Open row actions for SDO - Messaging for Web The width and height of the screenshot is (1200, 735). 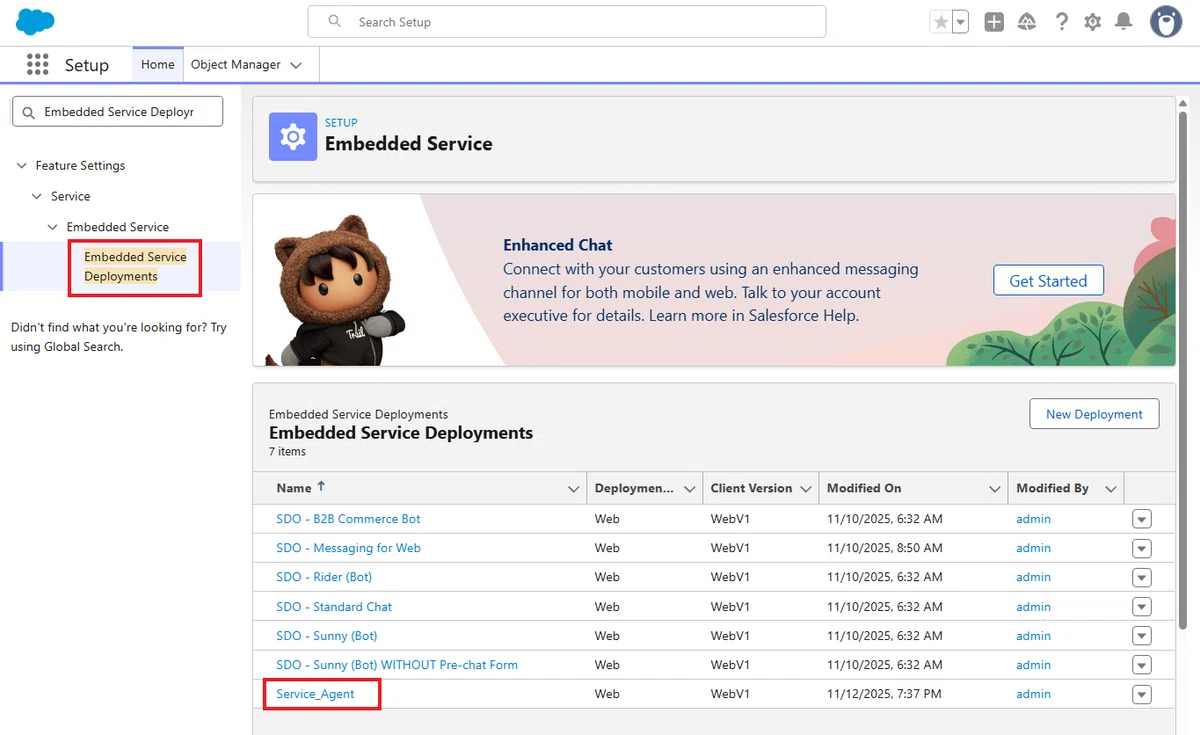pos(1142,548)
